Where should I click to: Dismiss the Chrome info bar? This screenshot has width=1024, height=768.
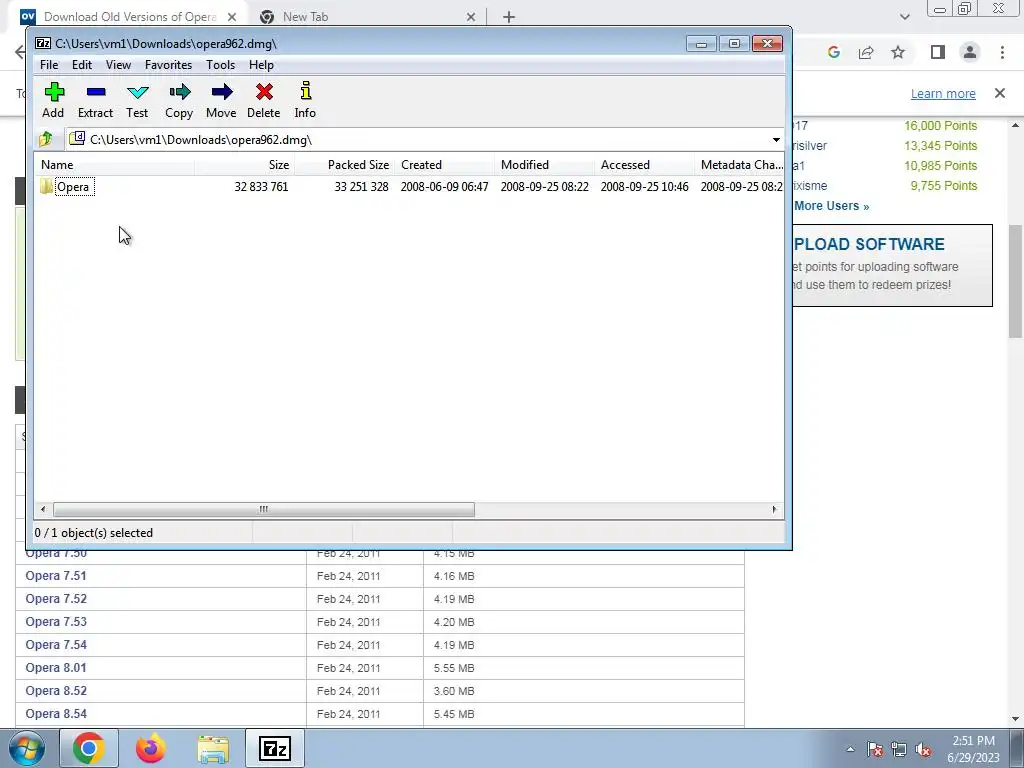1000,93
